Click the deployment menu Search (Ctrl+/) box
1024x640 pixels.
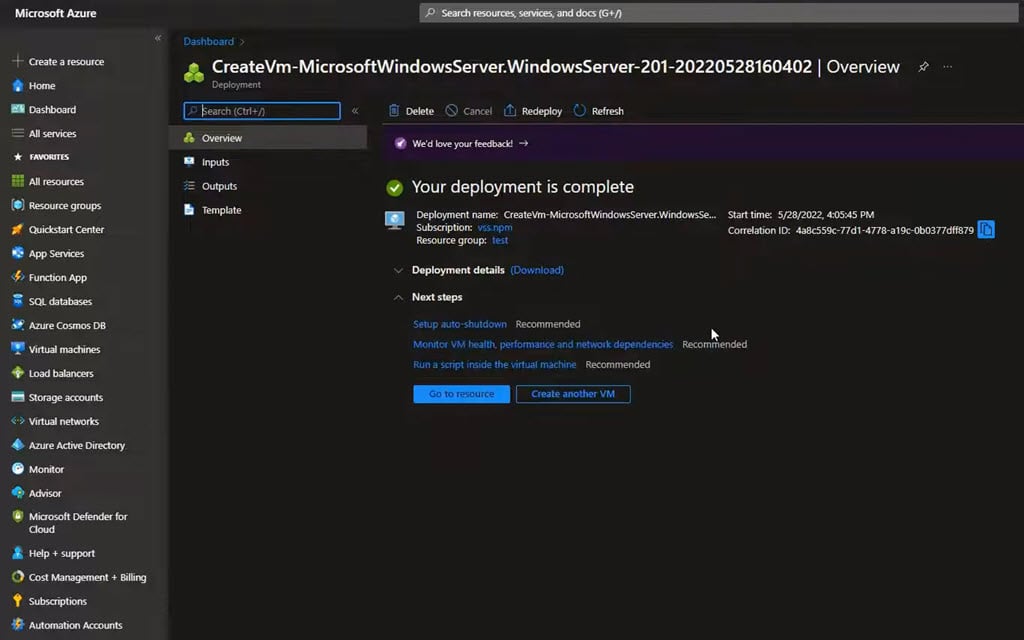[x=262, y=111]
